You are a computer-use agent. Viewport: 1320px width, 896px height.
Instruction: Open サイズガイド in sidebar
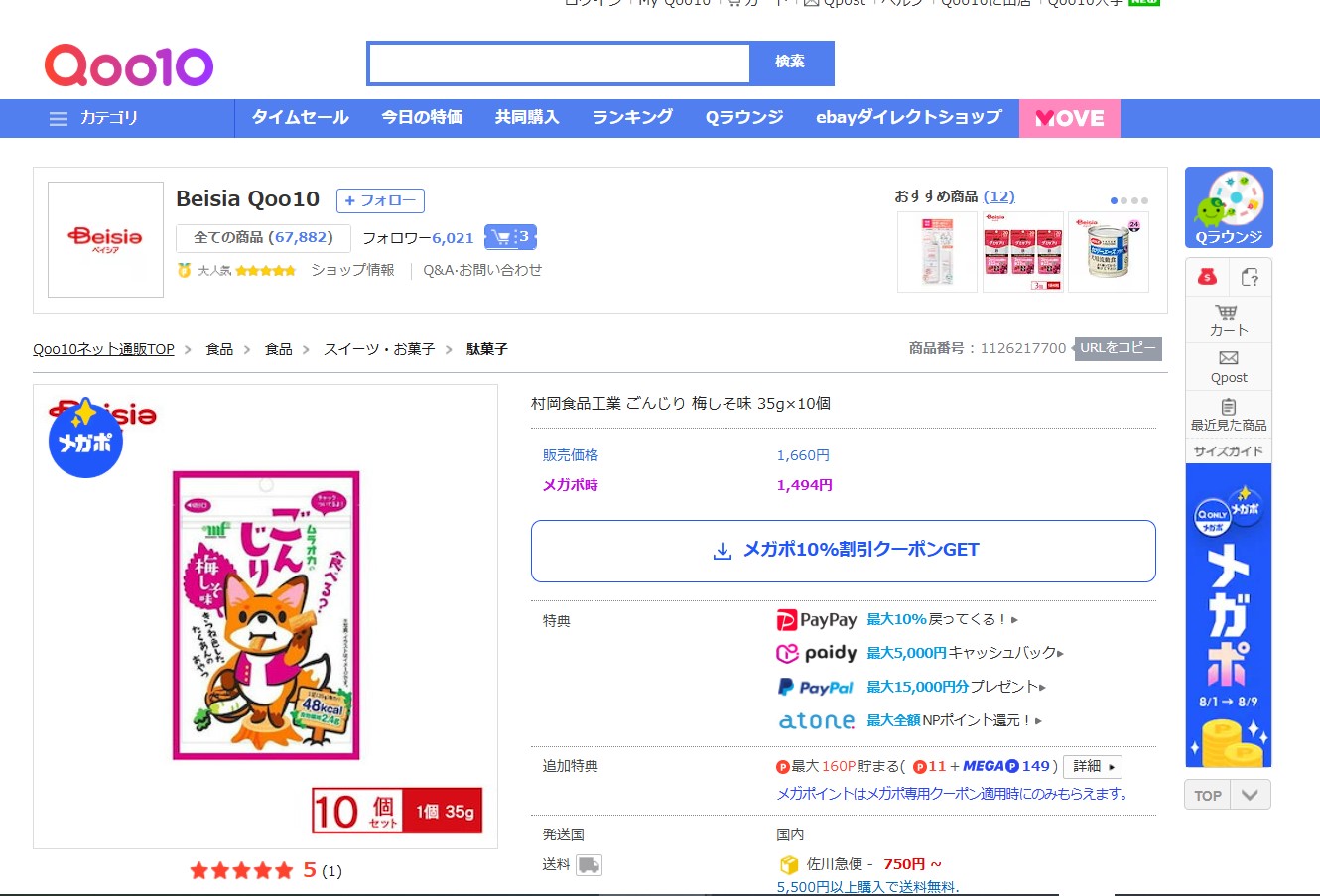click(1229, 450)
